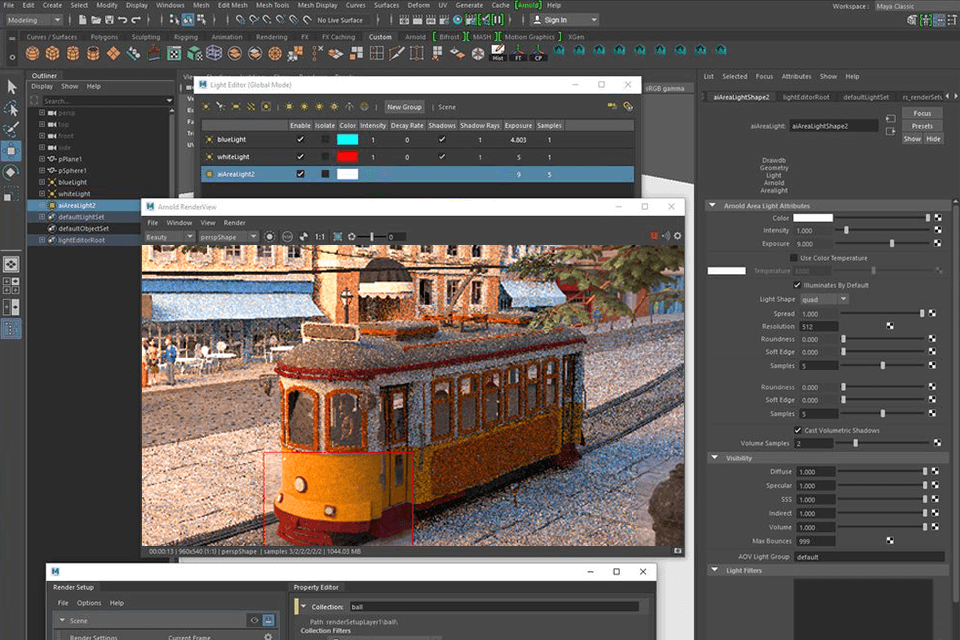Click the crop region icon in RenderView
960x640 pixels.
click(x=337, y=236)
